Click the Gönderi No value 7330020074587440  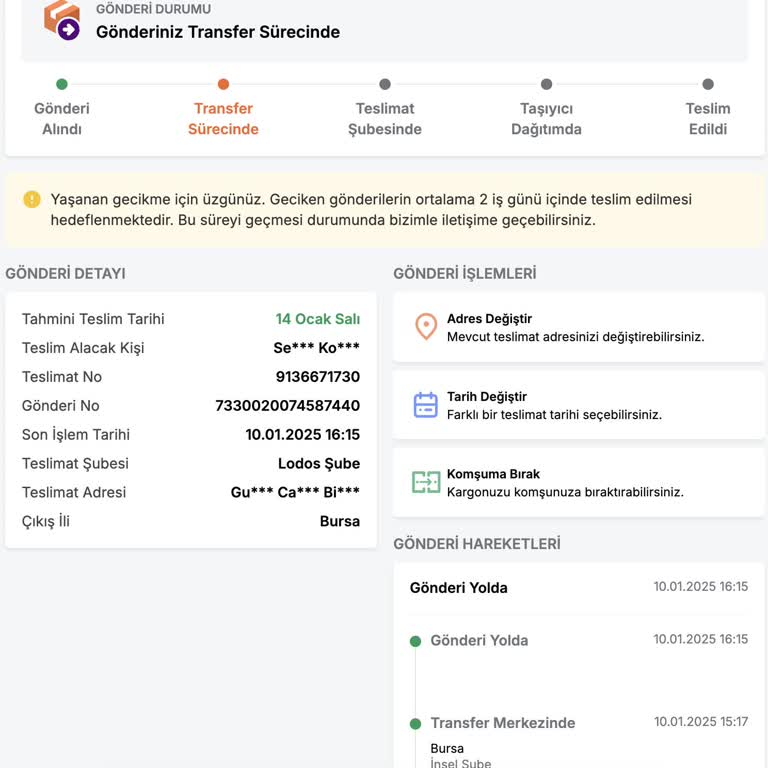tap(288, 406)
